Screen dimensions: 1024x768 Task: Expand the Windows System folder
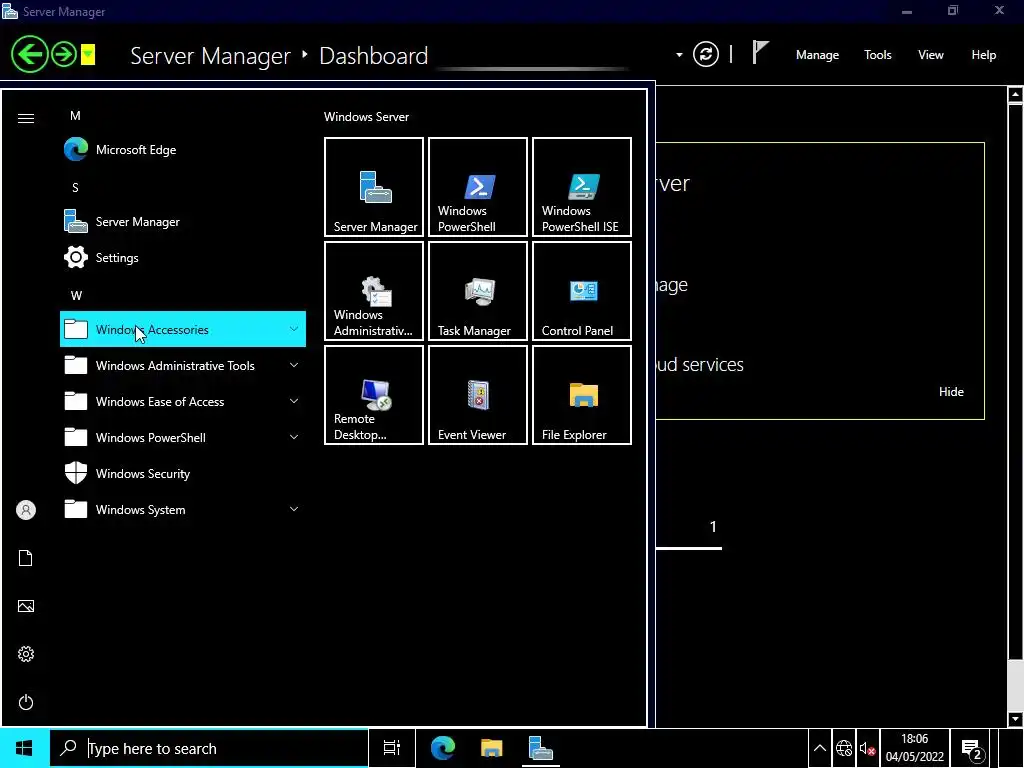(x=183, y=509)
